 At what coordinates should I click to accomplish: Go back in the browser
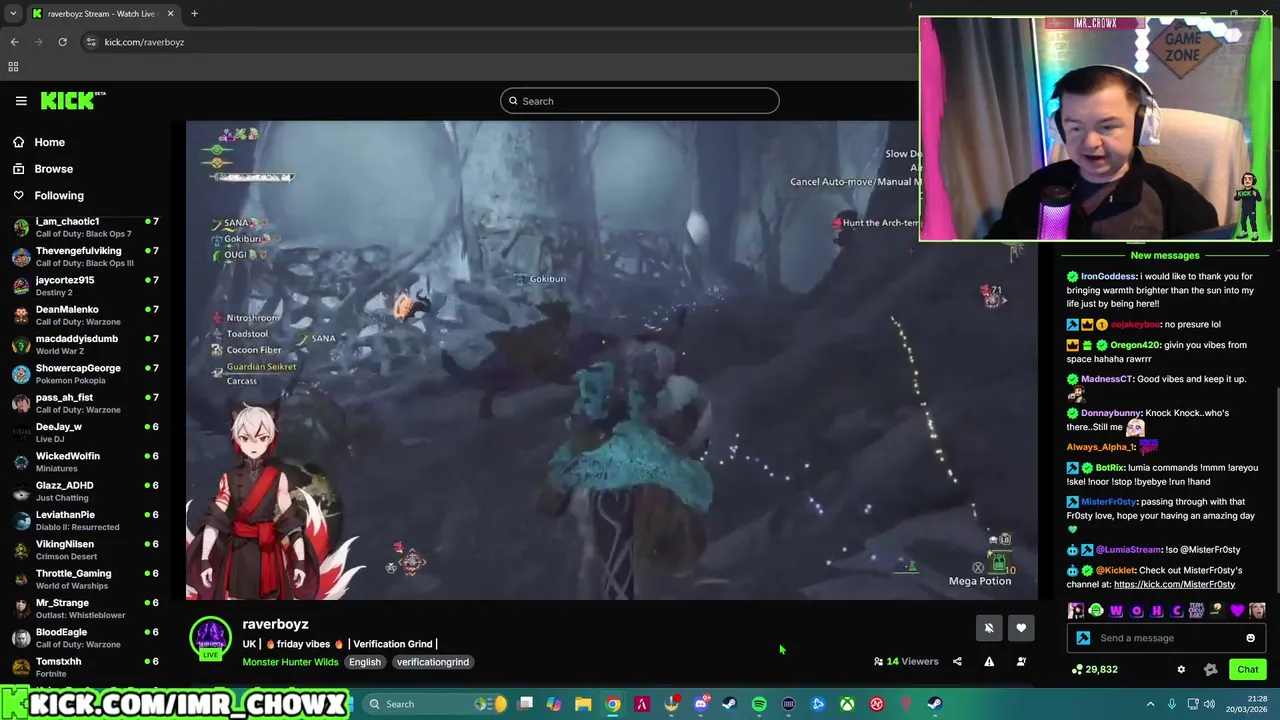pyautogui.click(x=14, y=42)
